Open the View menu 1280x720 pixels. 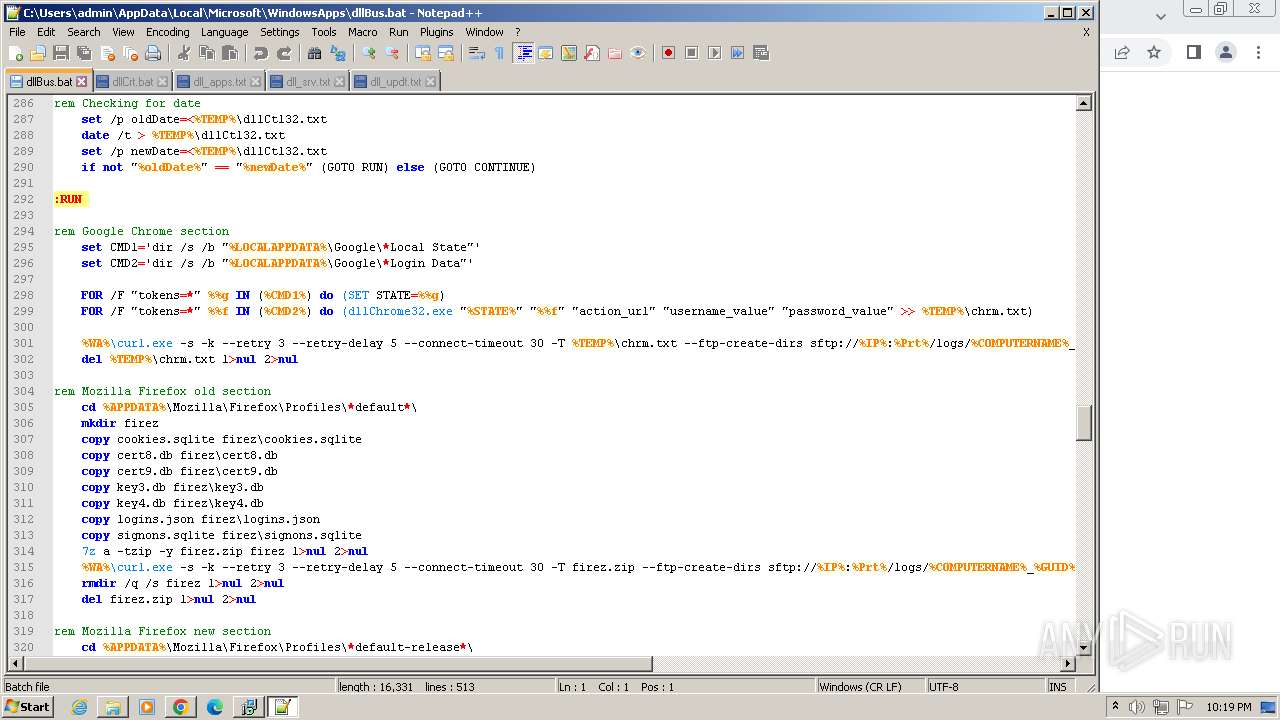coord(124,32)
